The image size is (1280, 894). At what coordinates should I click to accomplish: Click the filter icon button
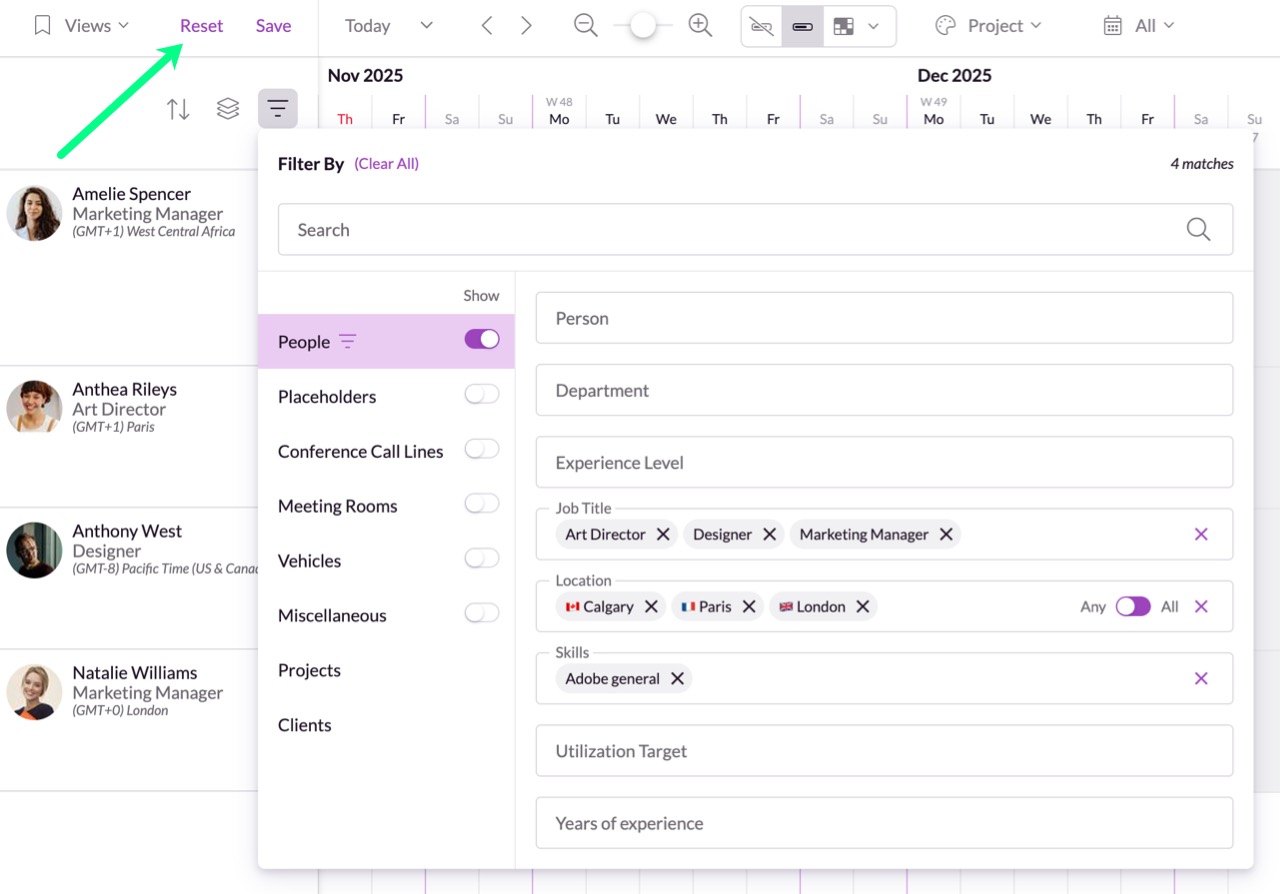[x=278, y=109]
